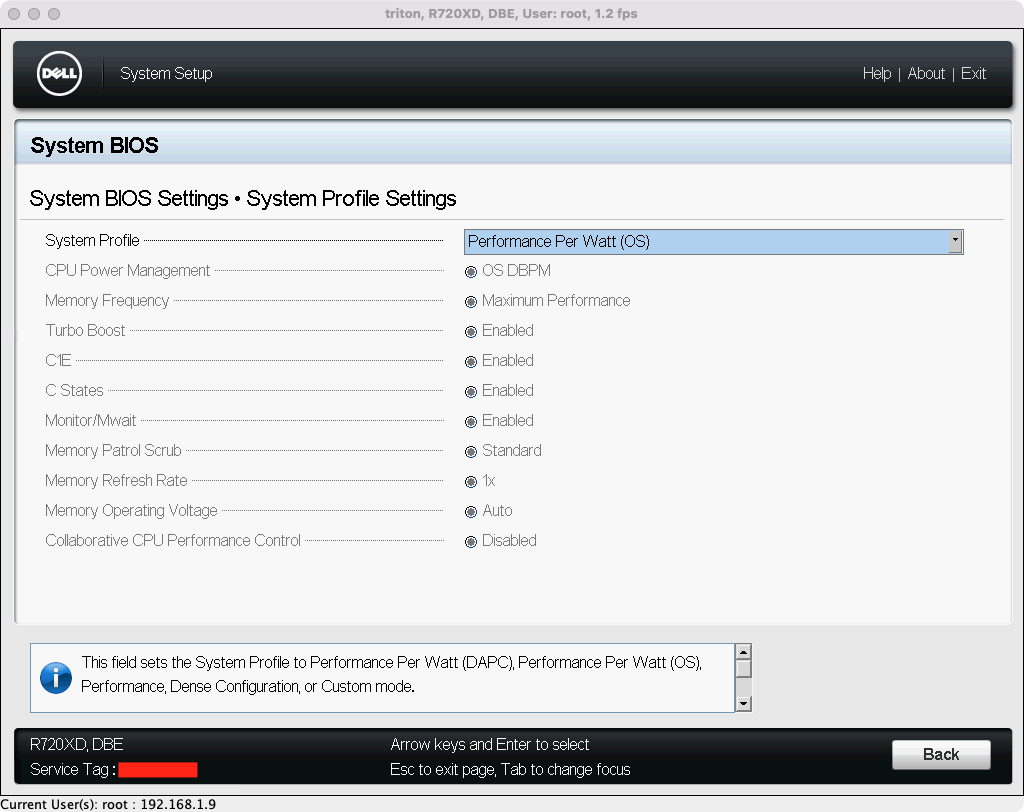This screenshot has height=812, width=1024.
Task: Click the blue info icon in help box
Action: 56,677
